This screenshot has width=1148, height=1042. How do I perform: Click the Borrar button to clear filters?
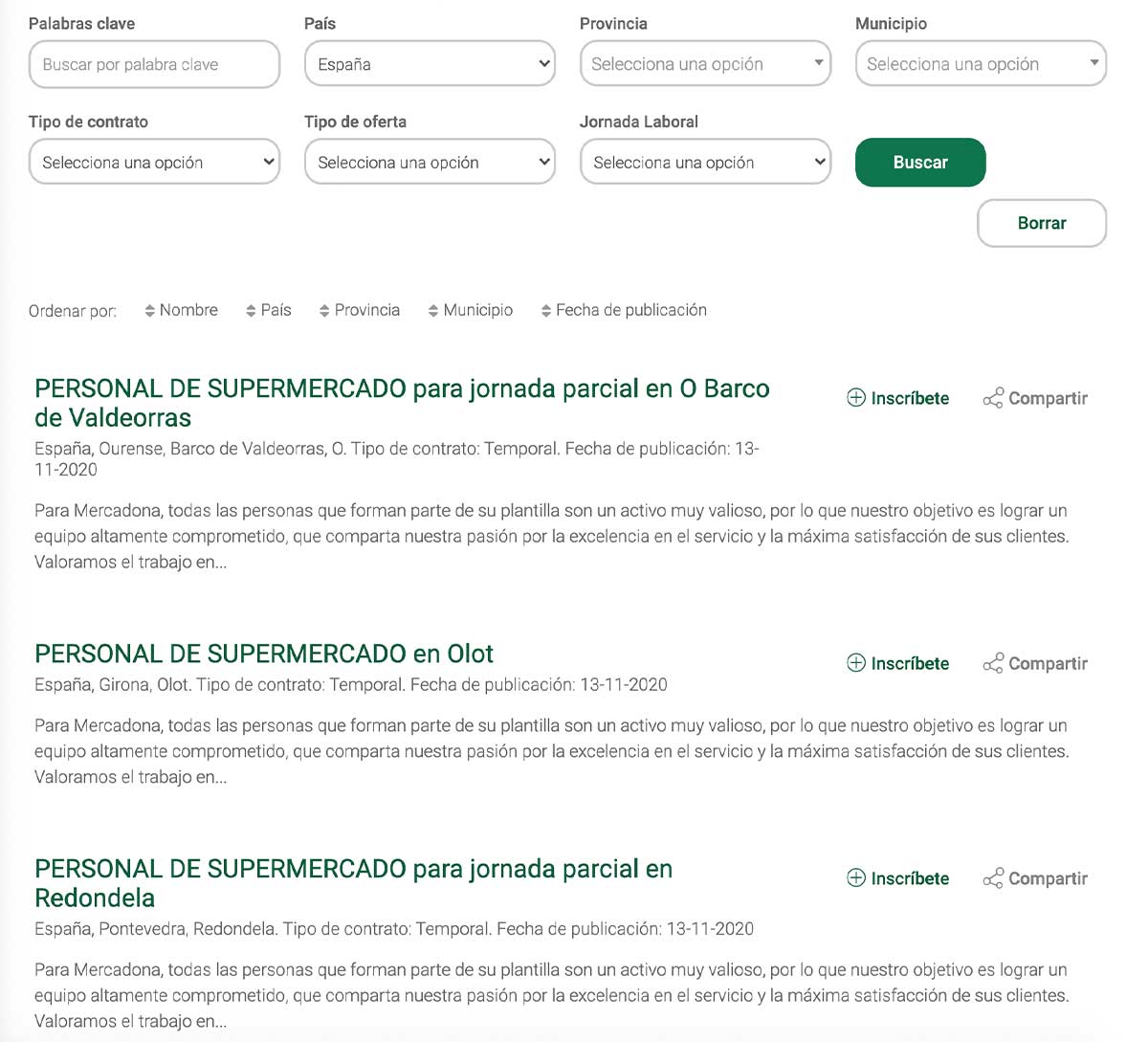[x=1042, y=223]
